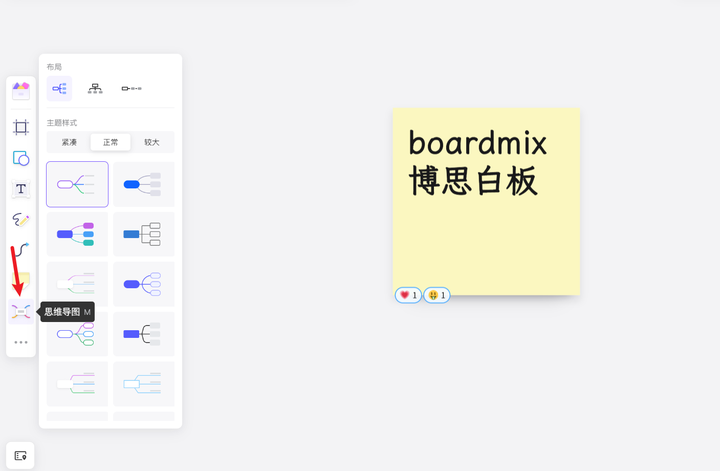Open more tools ellipsis
720x471 pixels.
click(21, 342)
